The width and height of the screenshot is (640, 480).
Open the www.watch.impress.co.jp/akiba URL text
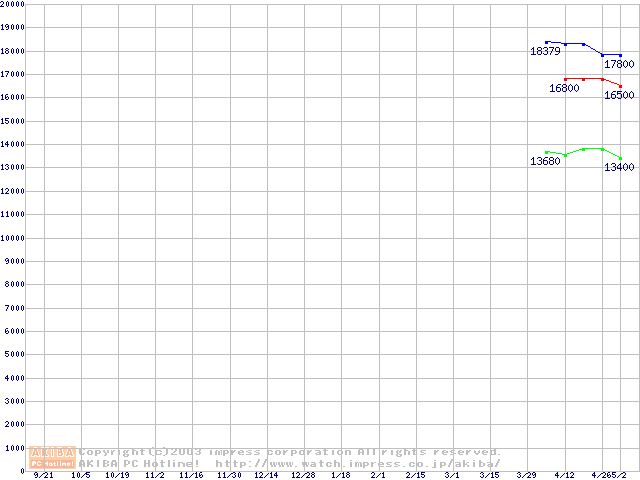(357, 463)
